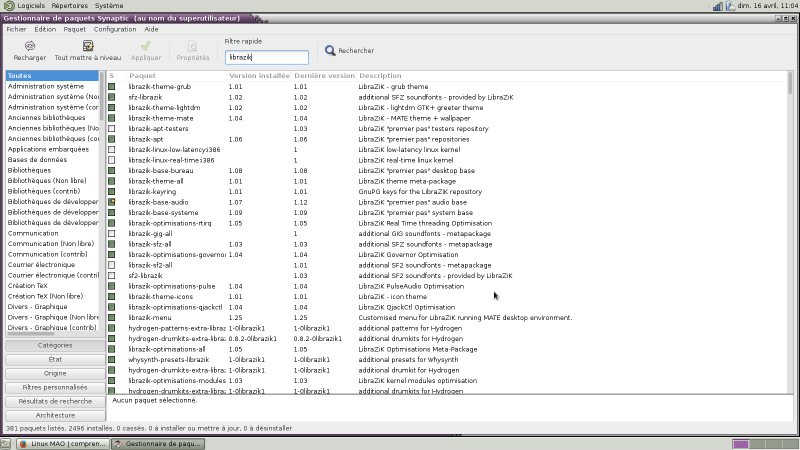Click the Rechercher magnifier icon
This screenshot has width=800, height=450.
[x=331, y=51]
